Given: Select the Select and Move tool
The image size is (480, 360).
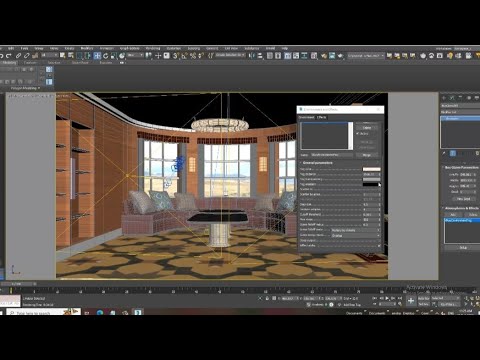Looking at the screenshot, I should point(97,56).
